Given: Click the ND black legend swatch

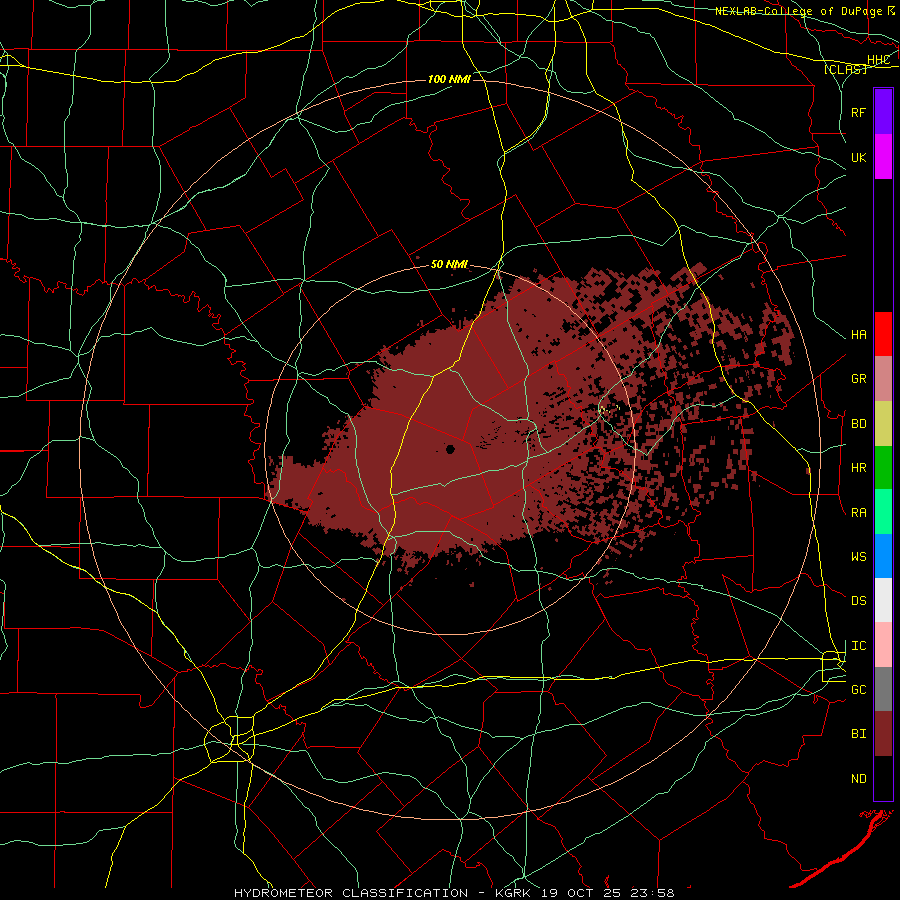Looking at the screenshot, I should (x=883, y=778).
